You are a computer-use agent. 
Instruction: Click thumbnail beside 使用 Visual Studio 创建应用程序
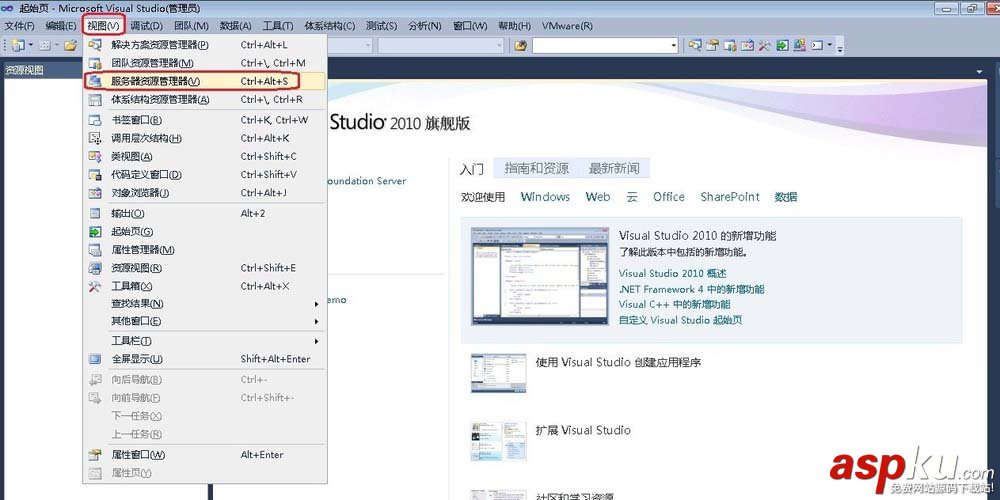[499, 373]
